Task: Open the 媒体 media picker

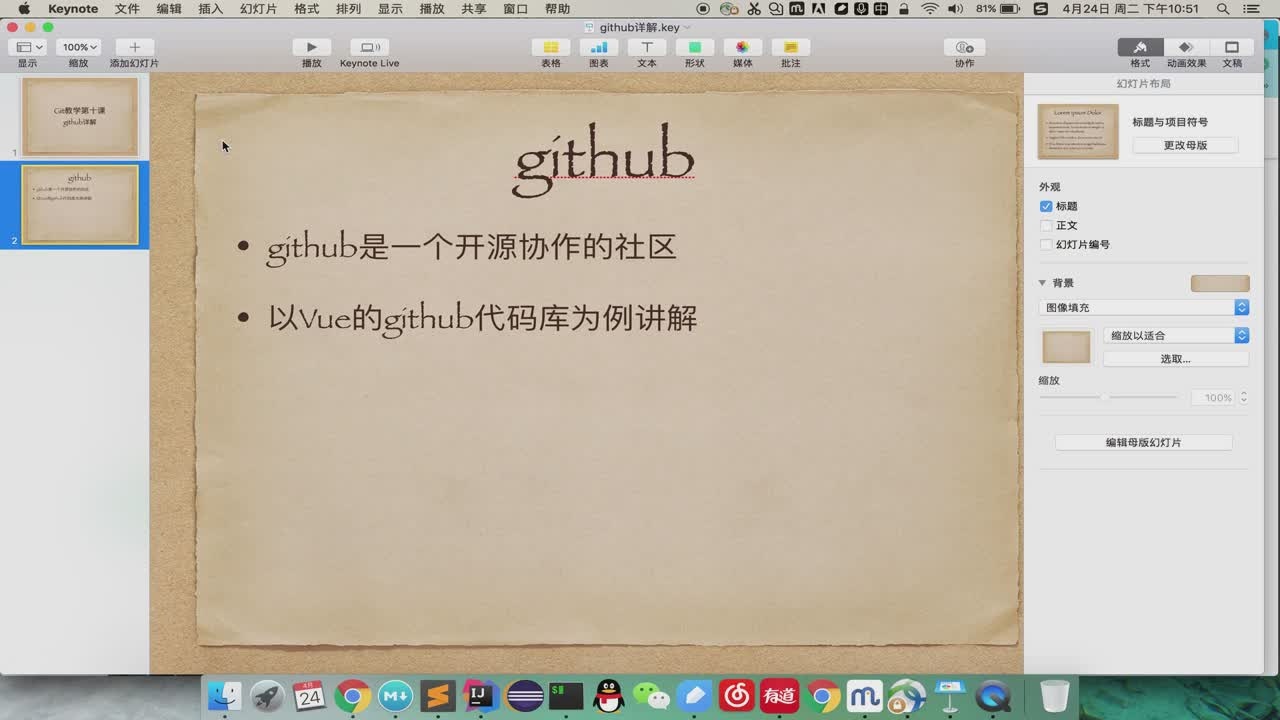Action: click(743, 47)
